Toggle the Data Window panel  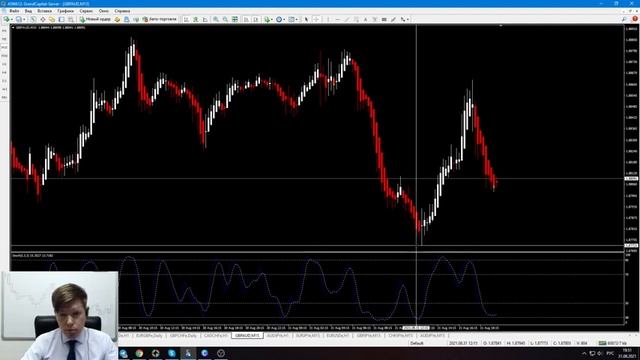point(43,19)
